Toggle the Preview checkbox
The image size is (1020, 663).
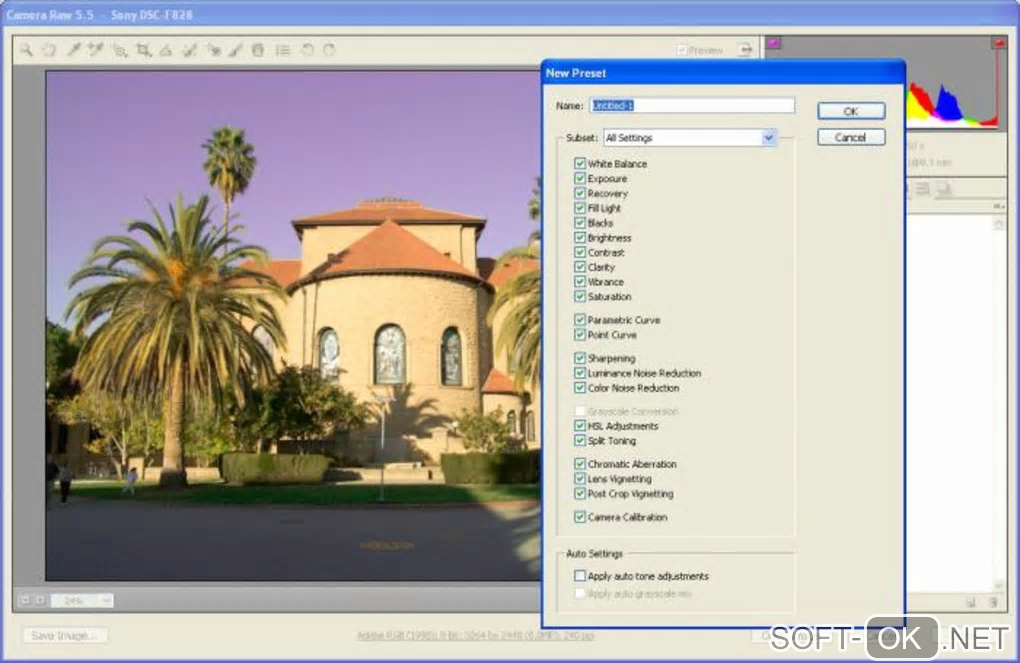[x=681, y=50]
